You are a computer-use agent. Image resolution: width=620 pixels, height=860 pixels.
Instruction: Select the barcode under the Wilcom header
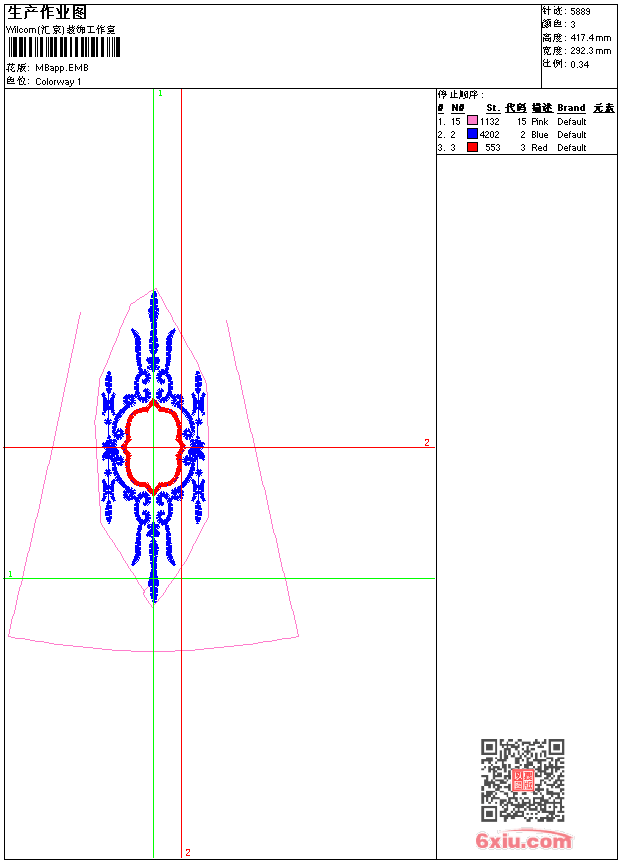[63, 47]
